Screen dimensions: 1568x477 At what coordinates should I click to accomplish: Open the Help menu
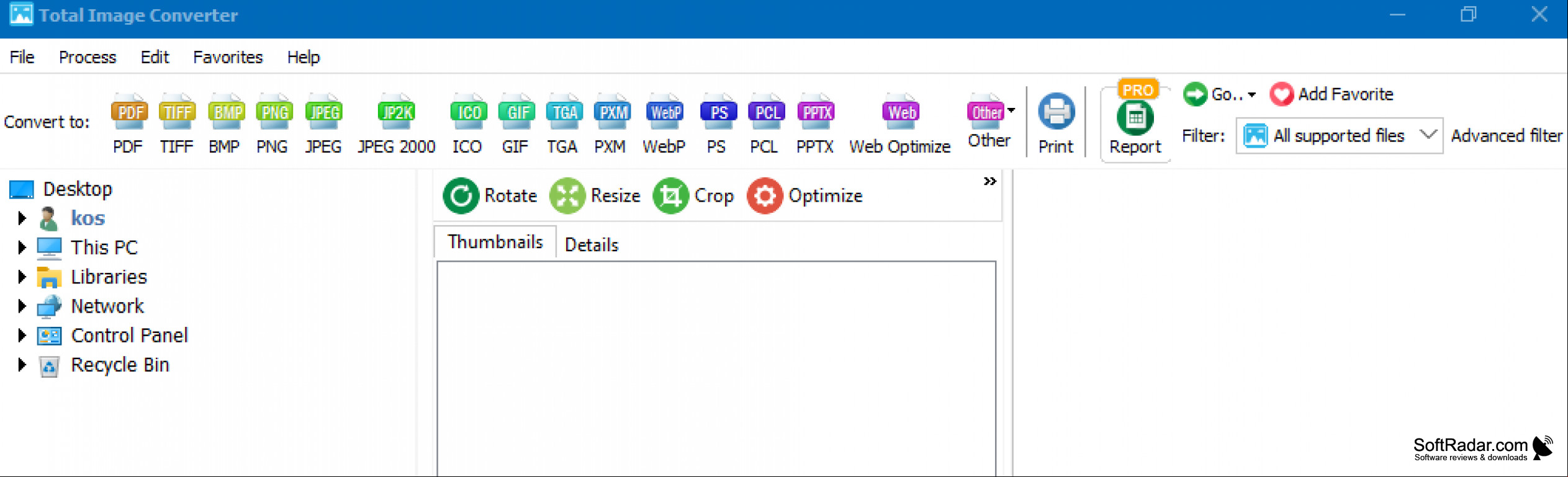(303, 57)
